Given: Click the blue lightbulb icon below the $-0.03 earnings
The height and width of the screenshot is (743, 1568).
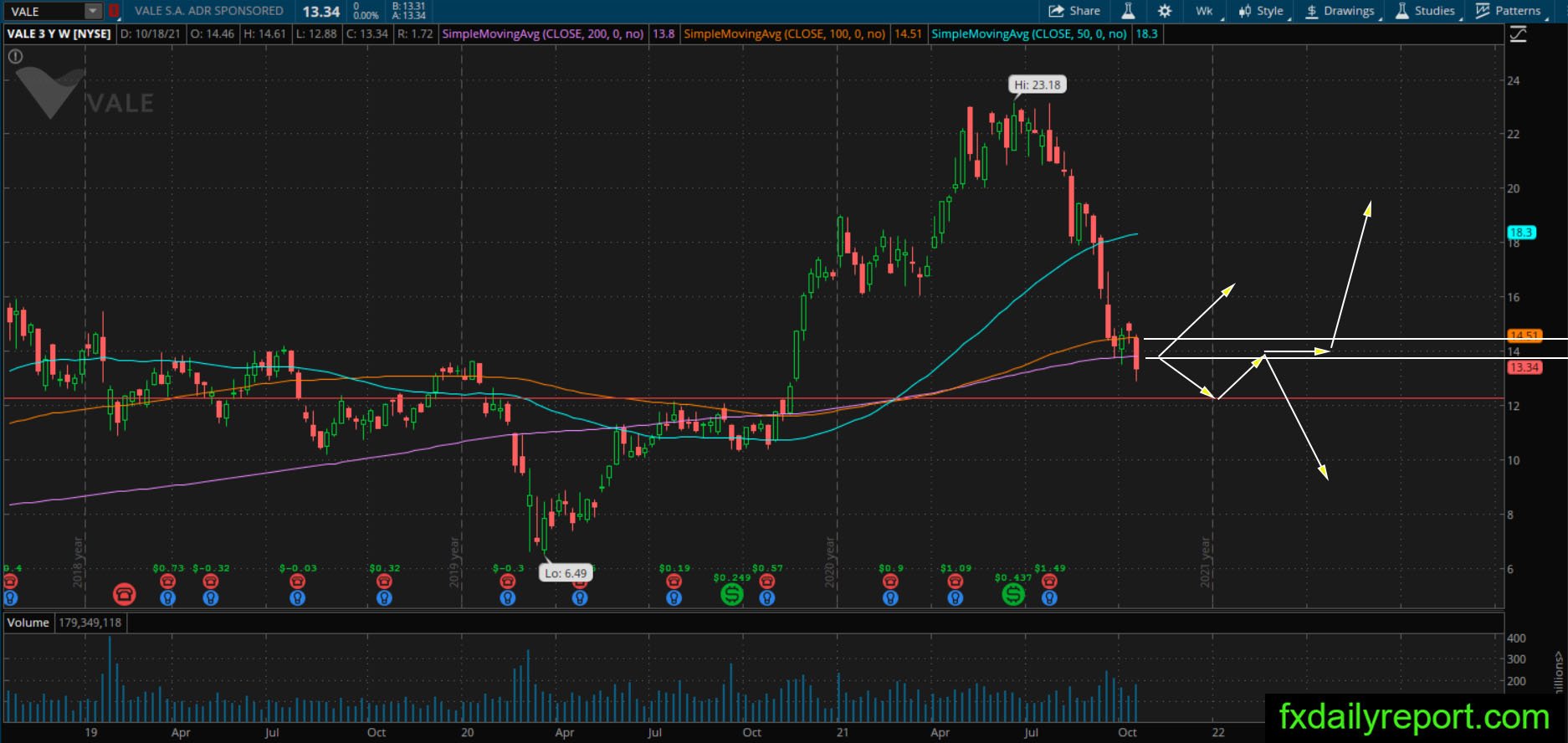Looking at the screenshot, I should pyautogui.click(x=297, y=598).
